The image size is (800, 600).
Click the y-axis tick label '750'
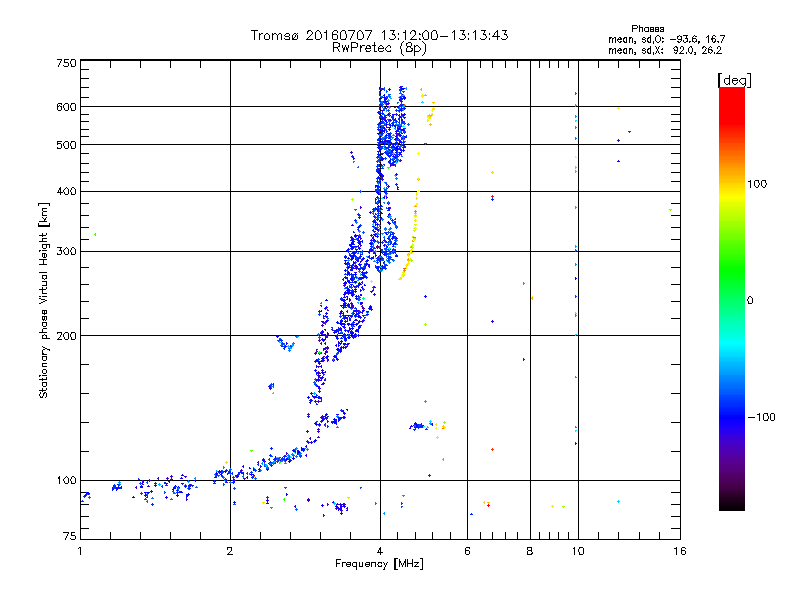click(x=66, y=63)
